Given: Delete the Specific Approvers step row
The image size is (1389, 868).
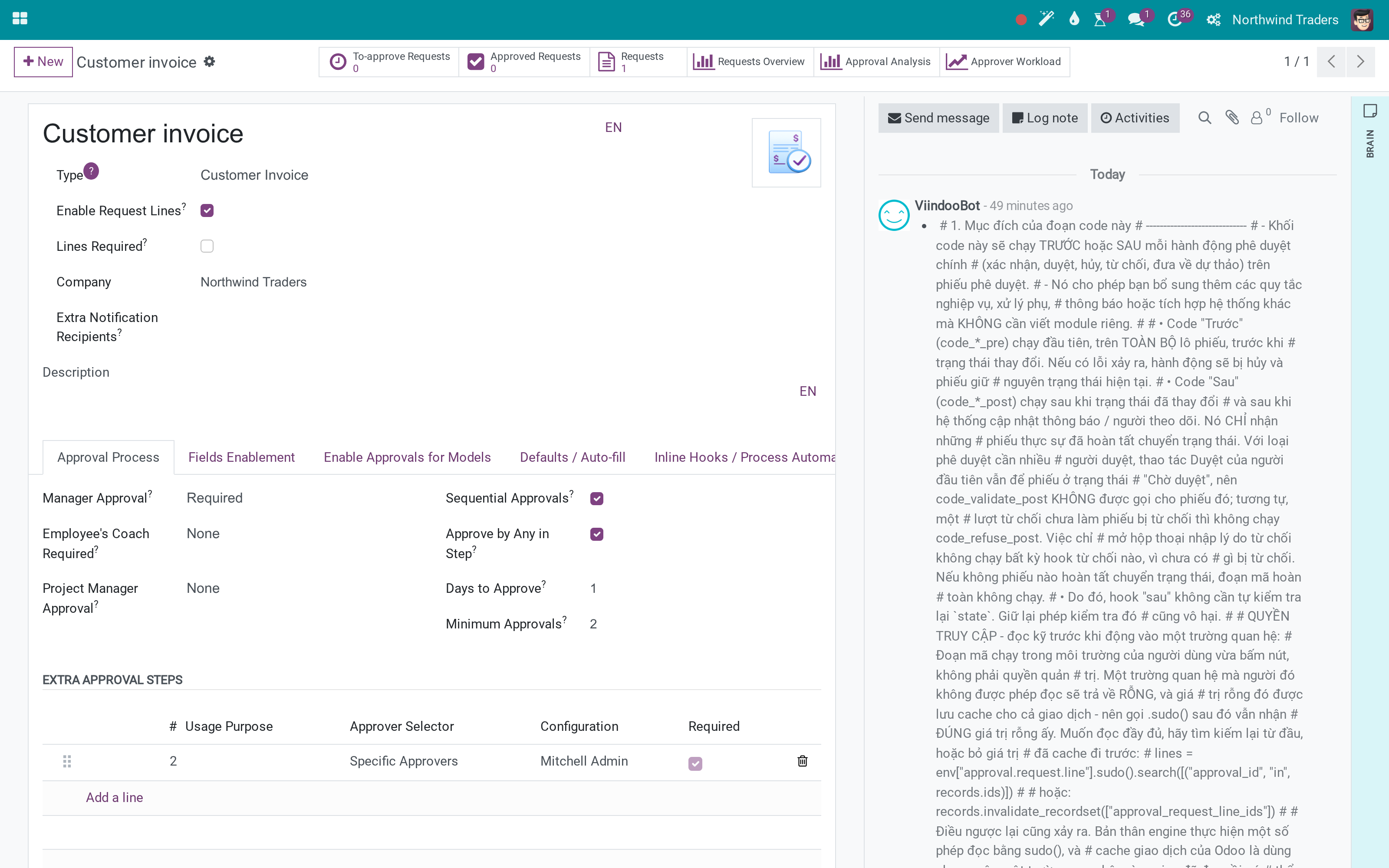Looking at the screenshot, I should coord(803,761).
